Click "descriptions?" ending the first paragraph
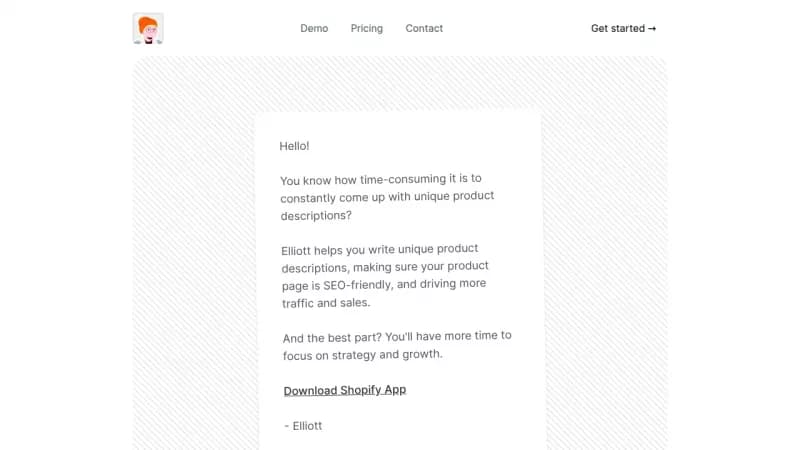Image resolution: width=800 pixels, height=450 pixels. click(316, 215)
